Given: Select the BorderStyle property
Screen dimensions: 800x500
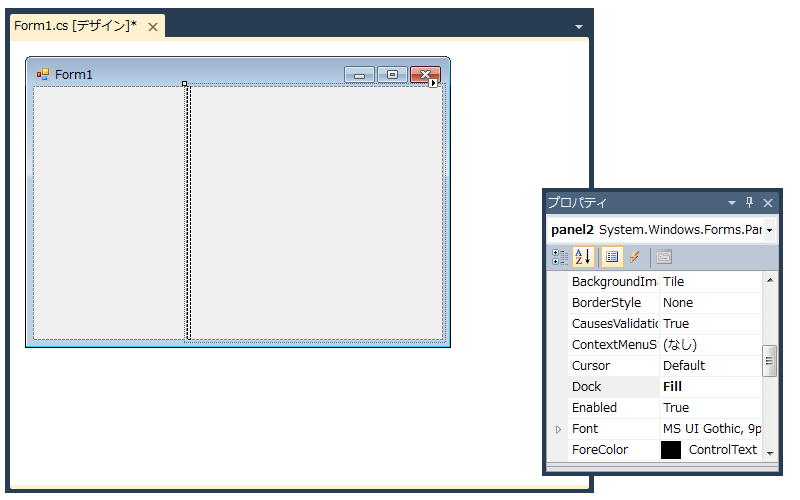Looking at the screenshot, I should (606, 303).
